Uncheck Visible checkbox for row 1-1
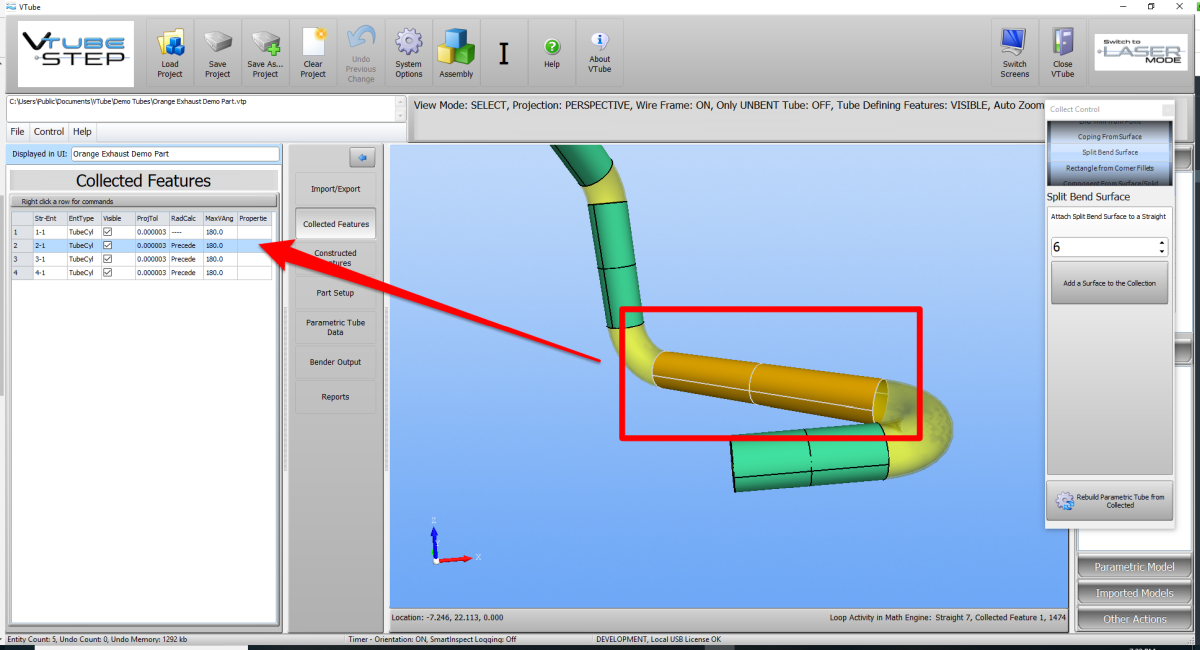1200x650 pixels. coord(108,232)
